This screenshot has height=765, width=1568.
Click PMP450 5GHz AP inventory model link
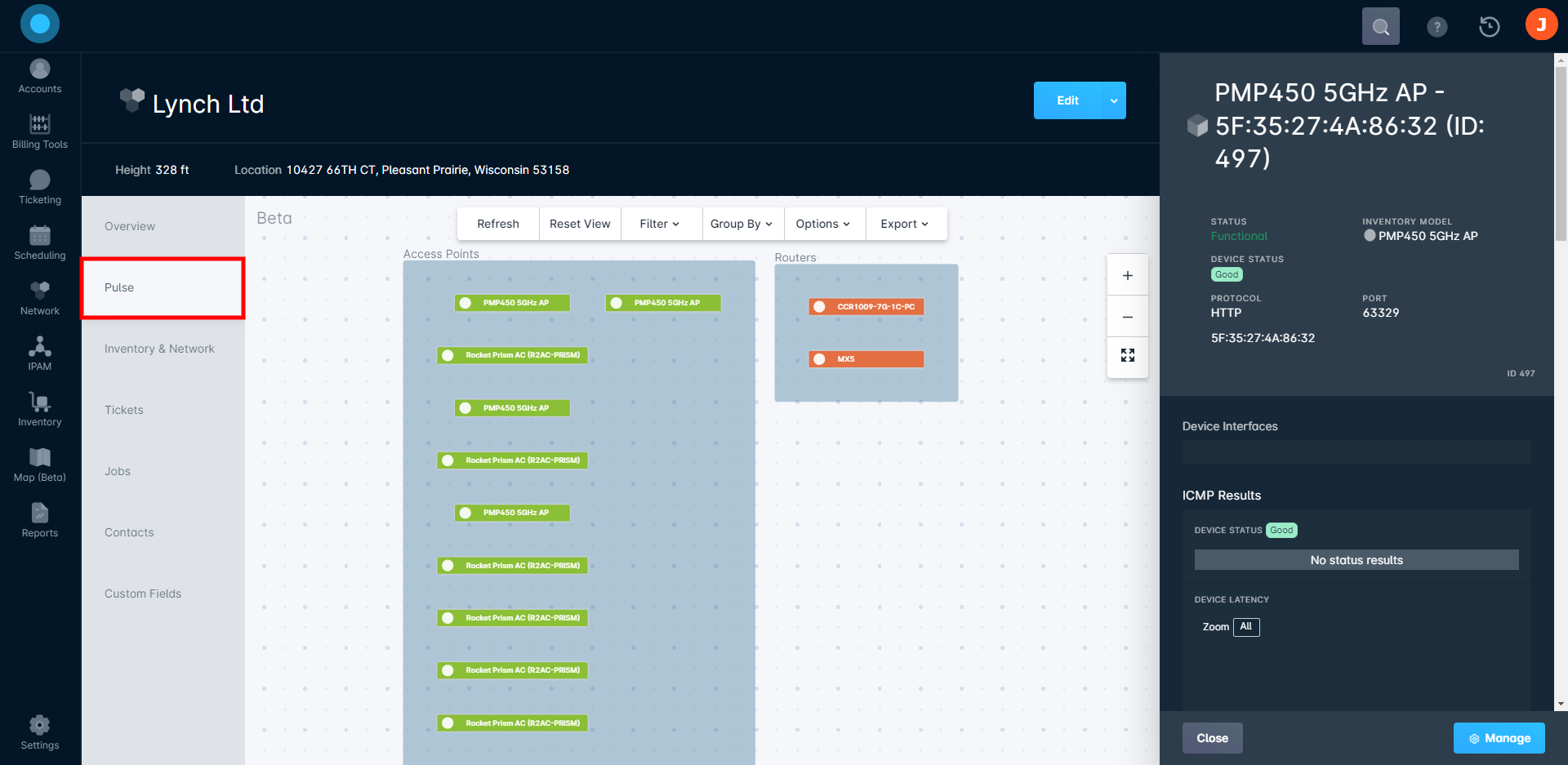point(1428,236)
